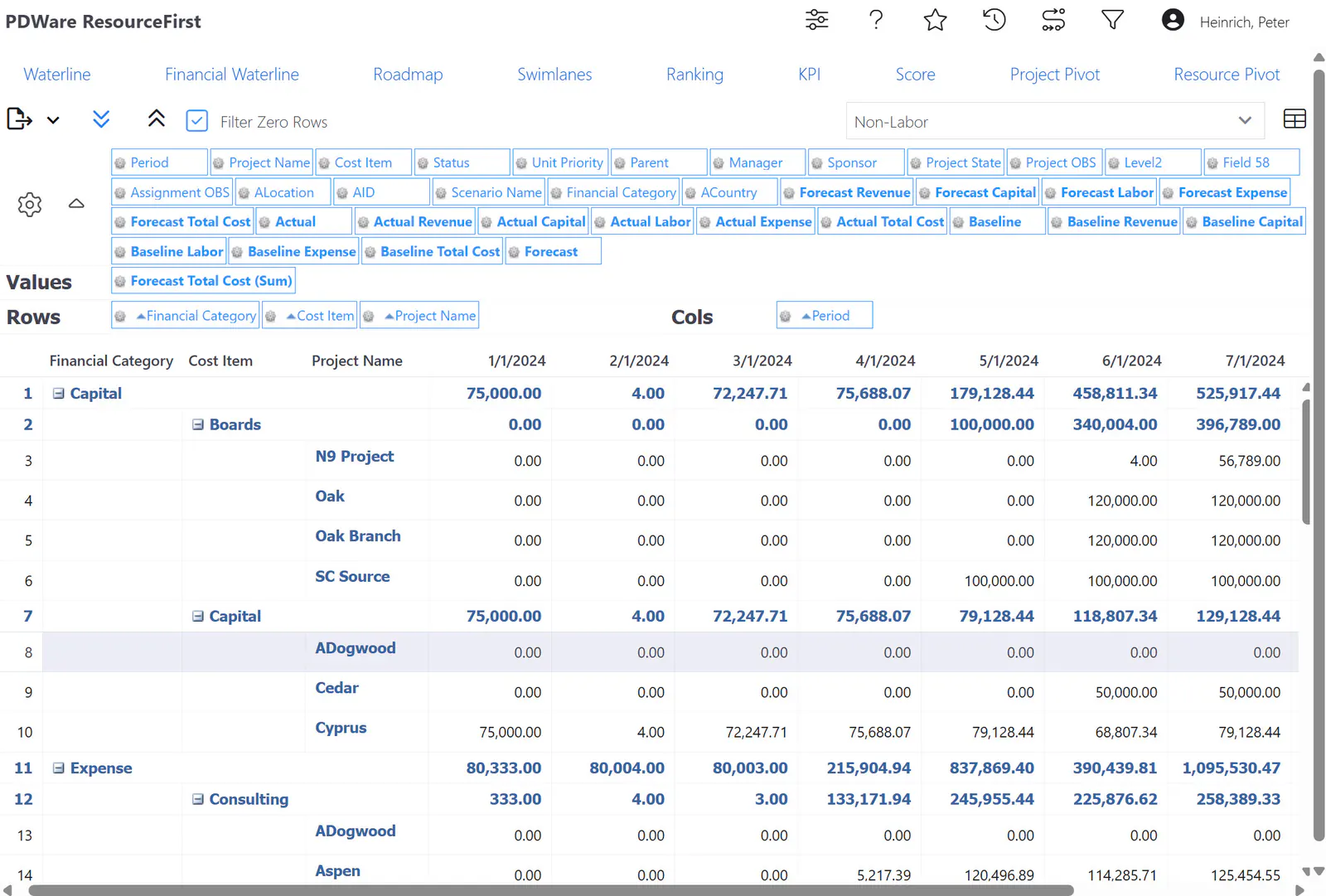
Task: Collapse all rows with double up chevron
Action: pyautogui.click(x=156, y=119)
